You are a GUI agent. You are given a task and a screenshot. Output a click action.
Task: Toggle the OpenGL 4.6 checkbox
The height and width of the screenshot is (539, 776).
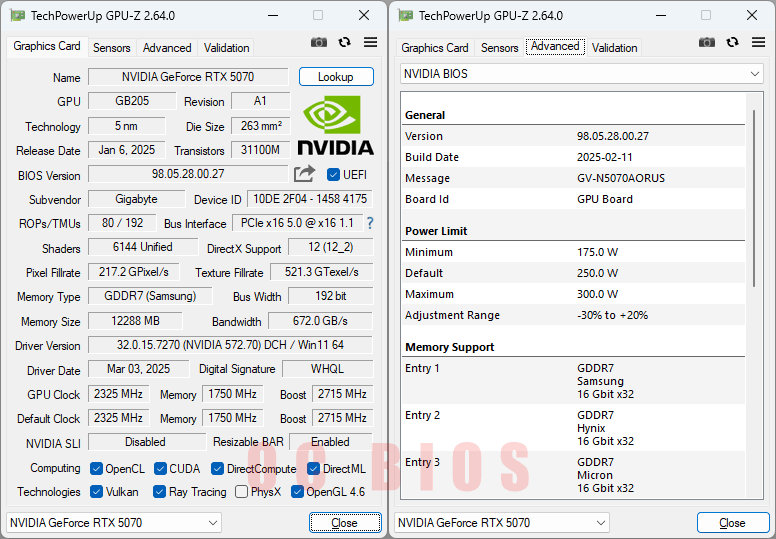tap(297, 492)
